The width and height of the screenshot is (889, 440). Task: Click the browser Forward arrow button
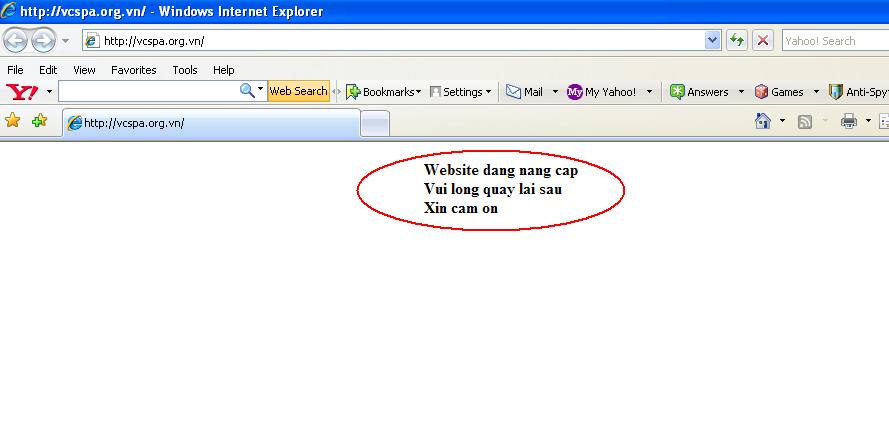tap(43, 41)
